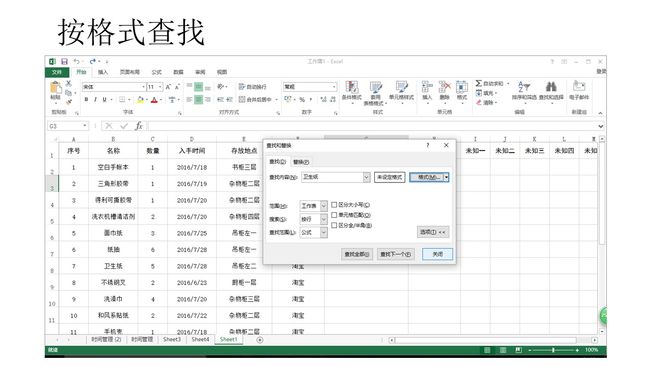Screen dimensions: 650x366
Task: Click the fx insert function icon
Action: 139,126
